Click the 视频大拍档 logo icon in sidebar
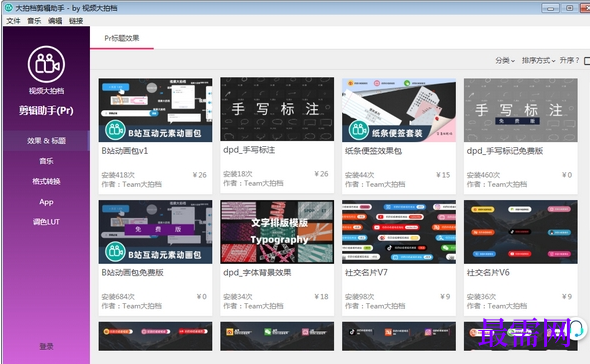 coord(46,64)
